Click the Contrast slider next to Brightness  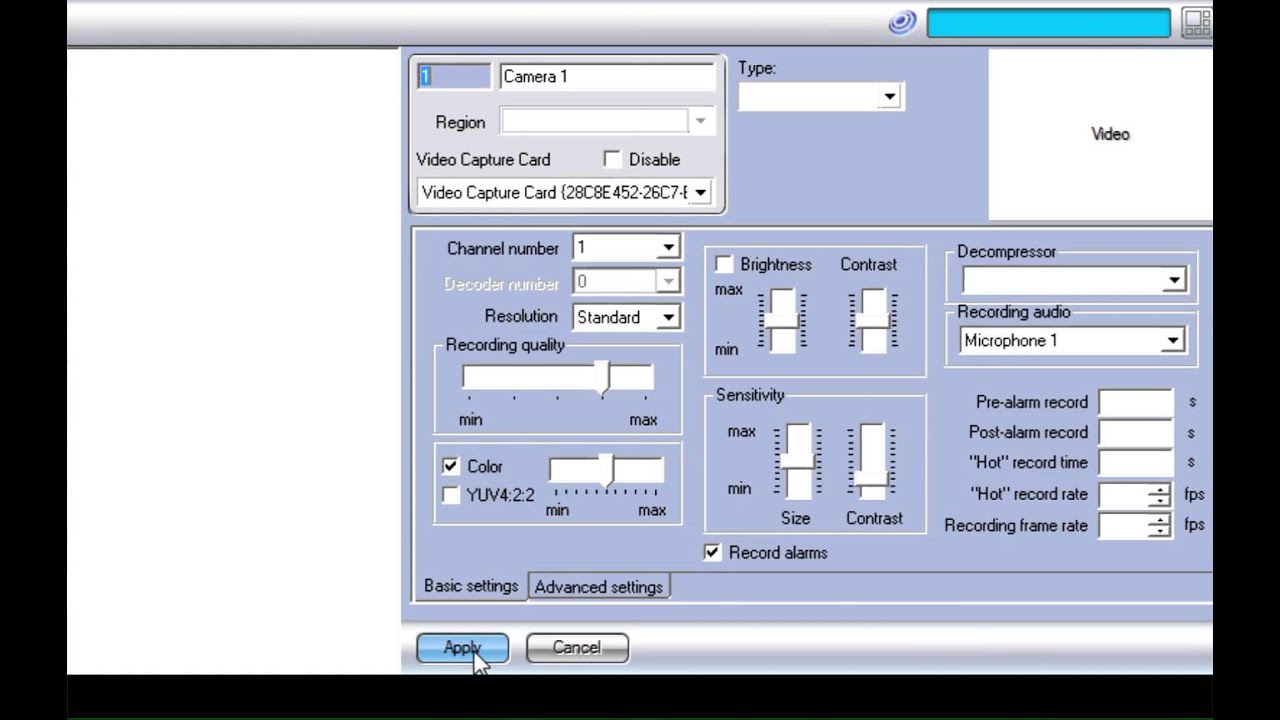click(873, 320)
